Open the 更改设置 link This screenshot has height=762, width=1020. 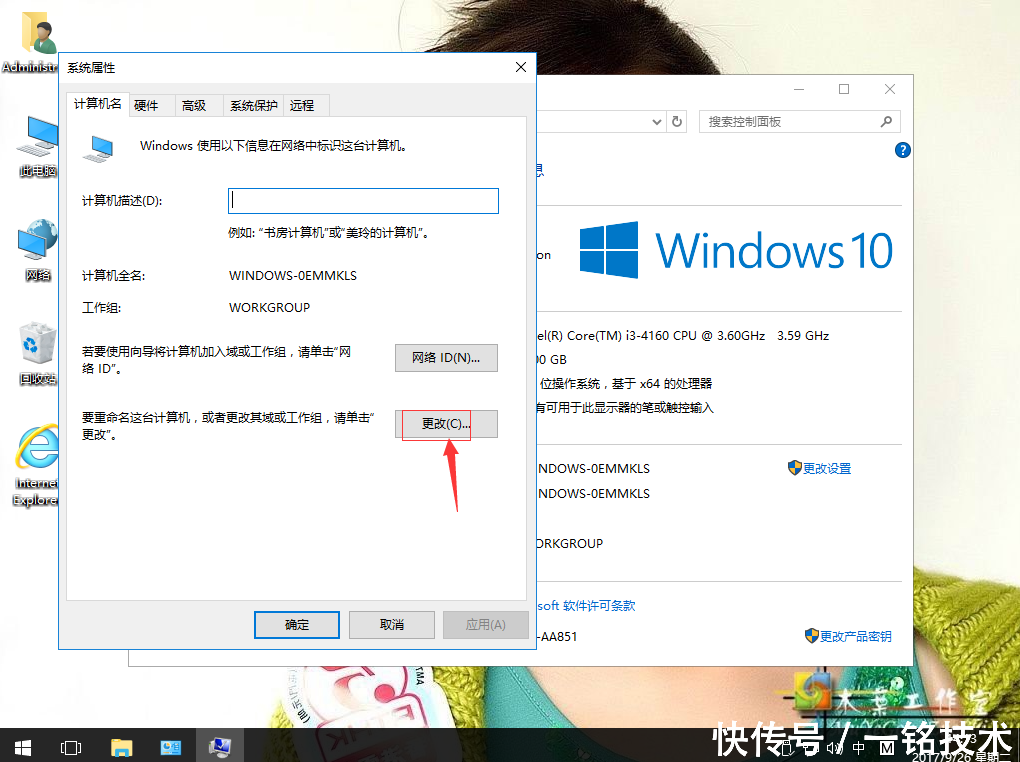click(826, 468)
